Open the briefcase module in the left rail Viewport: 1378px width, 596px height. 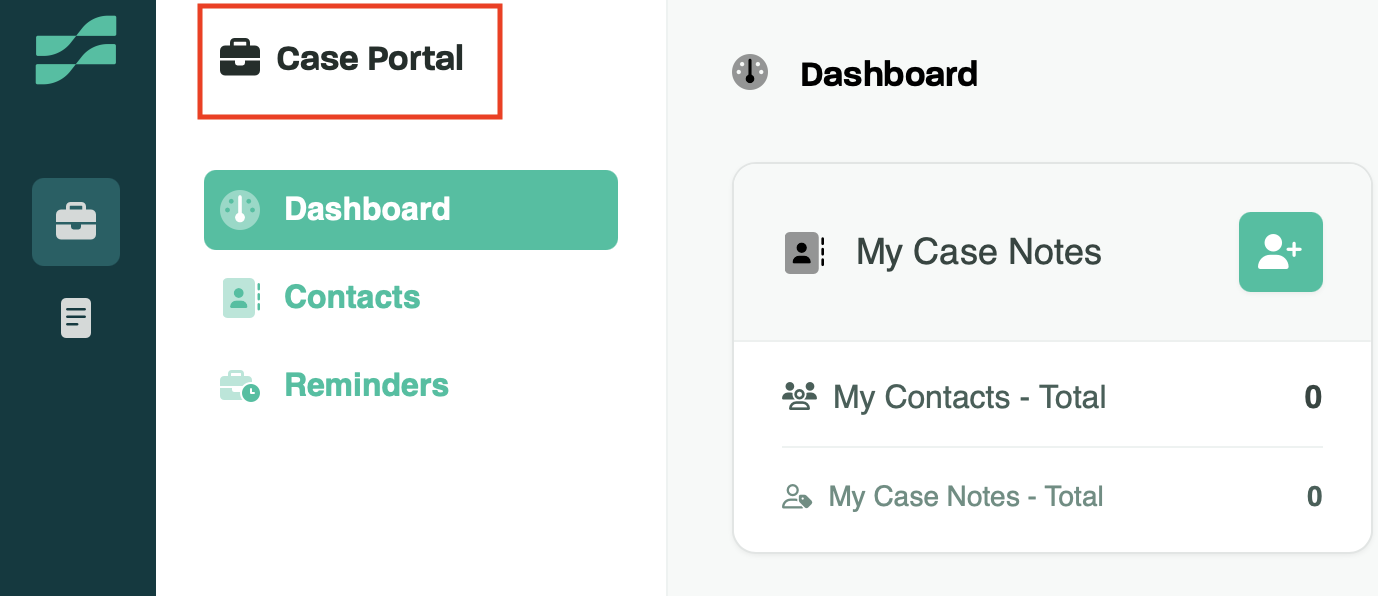(x=76, y=221)
